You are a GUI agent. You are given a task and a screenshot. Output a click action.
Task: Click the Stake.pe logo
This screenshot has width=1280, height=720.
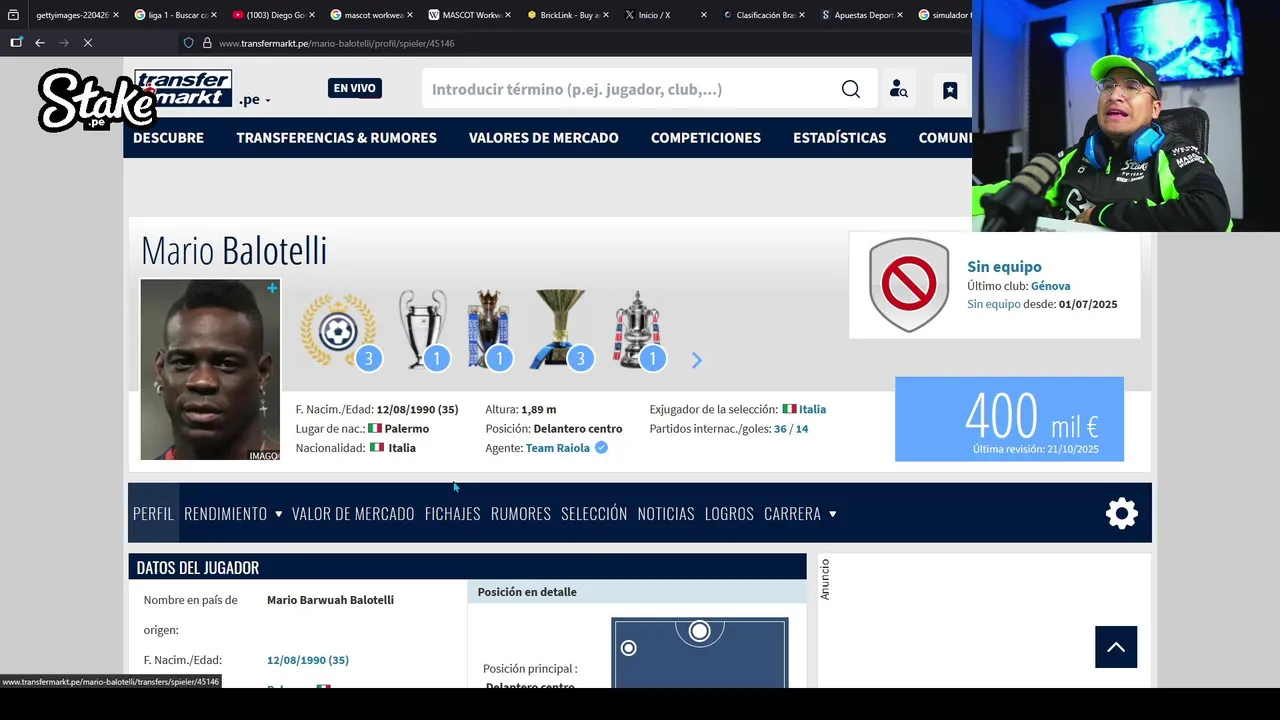coord(96,100)
